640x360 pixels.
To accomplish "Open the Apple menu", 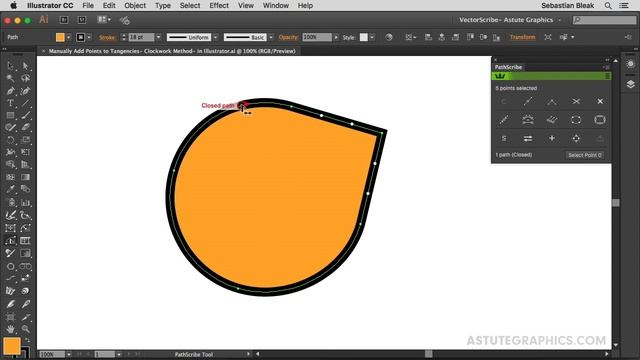I will tap(13, 6).
